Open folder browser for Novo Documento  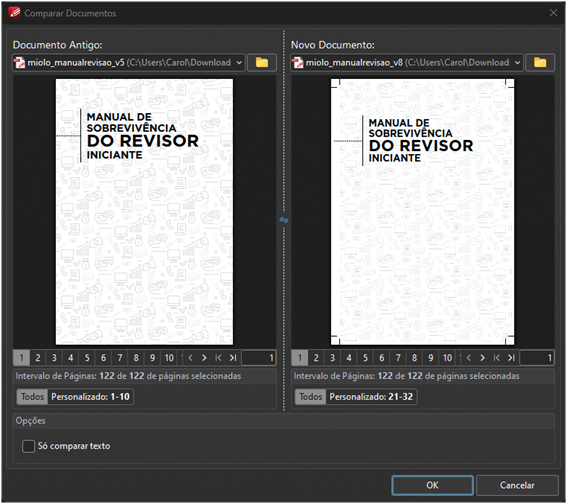[540, 63]
